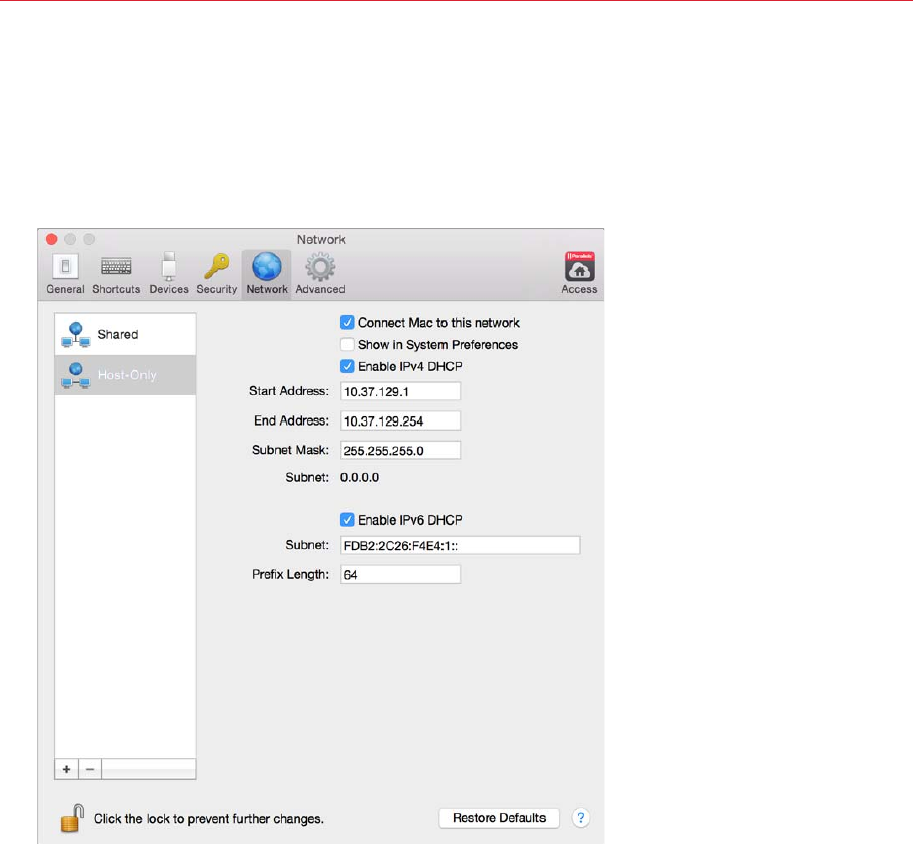Add a new network with plus button
The width and height of the screenshot is (913, 844).
point(66,769)
